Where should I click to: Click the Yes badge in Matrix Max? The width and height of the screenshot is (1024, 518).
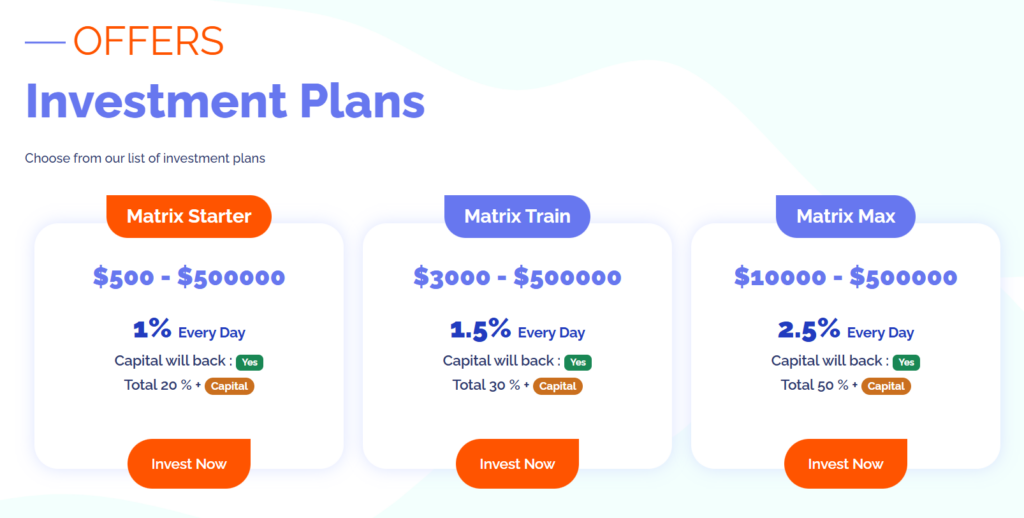pyautogui.click(x=906, y=362)
